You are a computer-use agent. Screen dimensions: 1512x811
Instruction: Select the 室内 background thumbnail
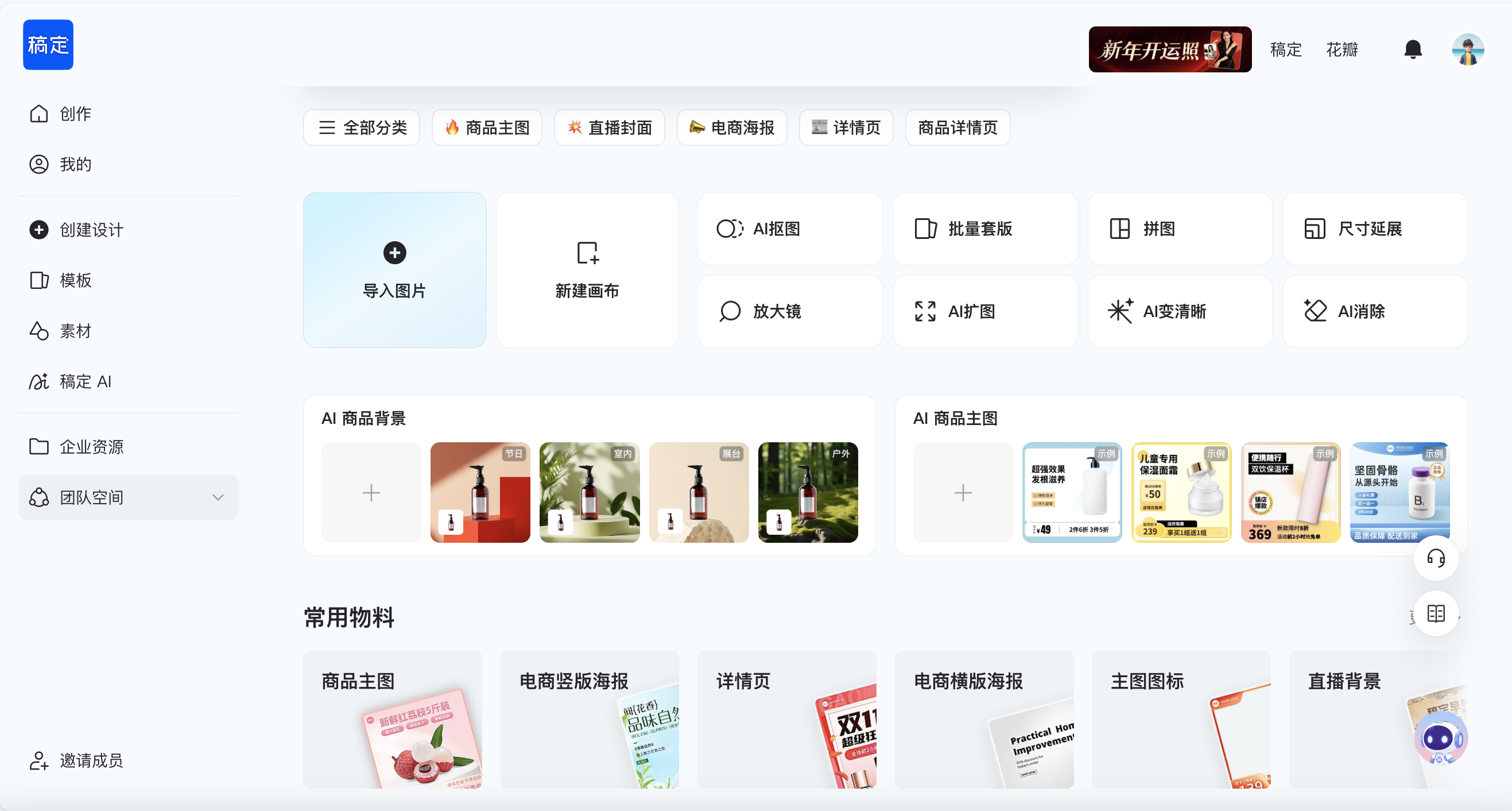590,492
